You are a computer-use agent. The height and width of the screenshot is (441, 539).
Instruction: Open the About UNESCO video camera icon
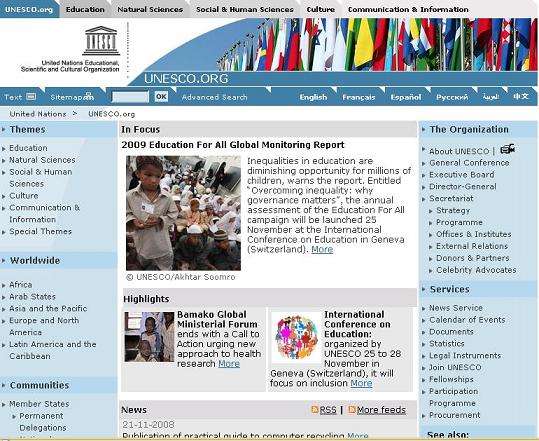click(507, 149)
